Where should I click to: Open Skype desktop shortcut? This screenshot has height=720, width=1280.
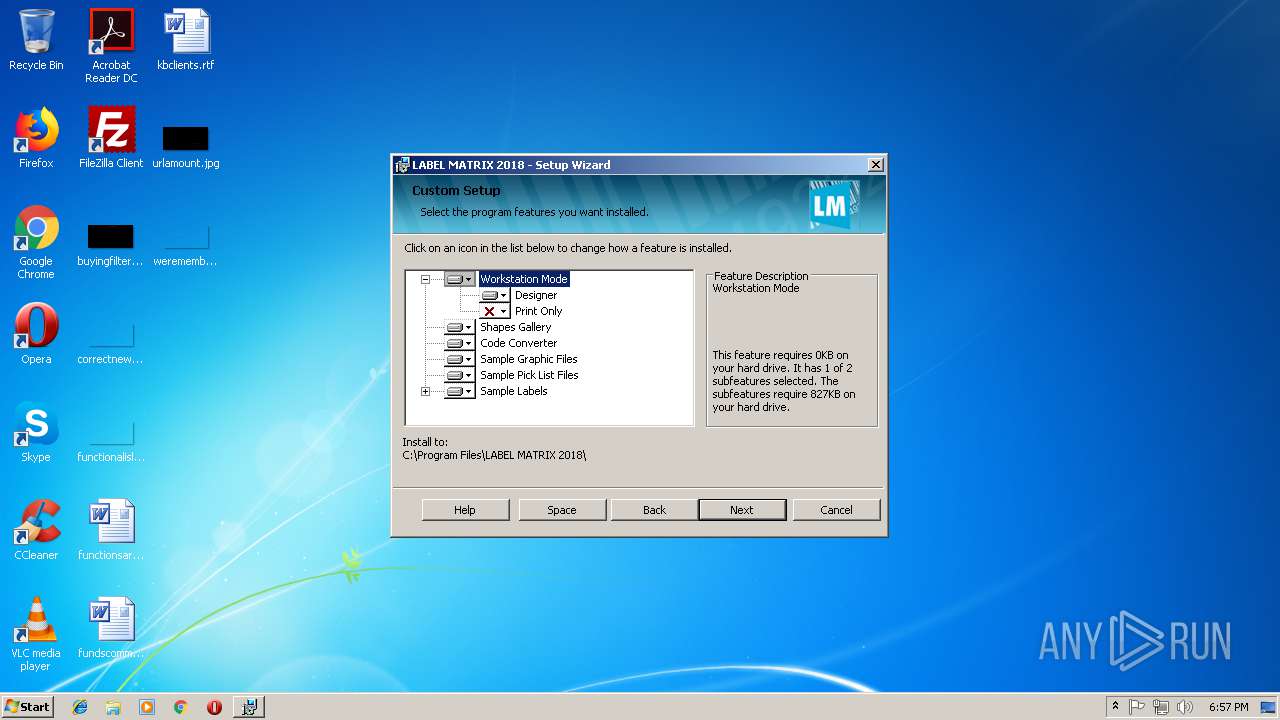tap(36, 432)
